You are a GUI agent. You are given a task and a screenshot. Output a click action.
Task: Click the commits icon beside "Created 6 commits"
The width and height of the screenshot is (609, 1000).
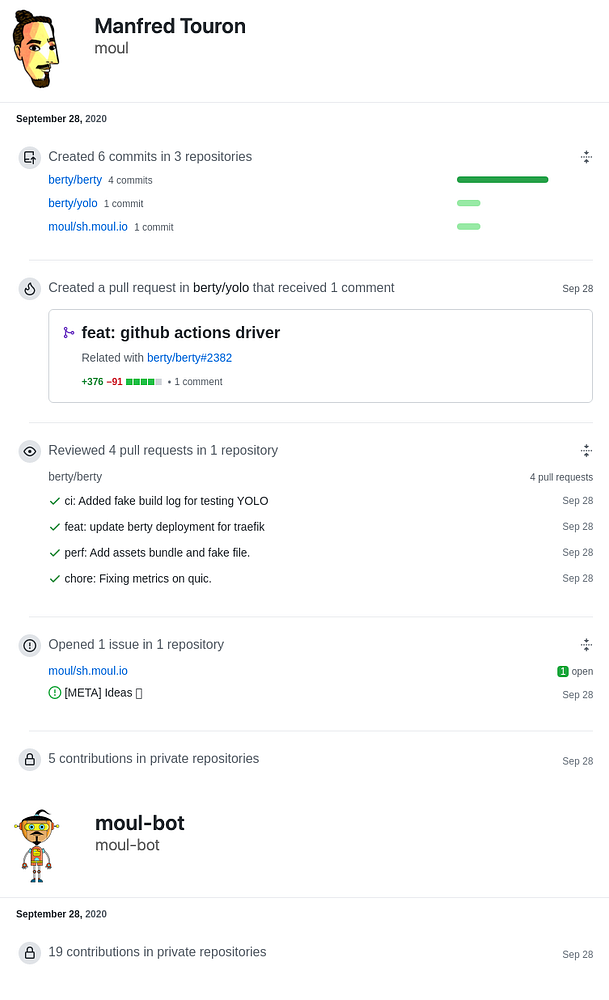pos(30,157)
